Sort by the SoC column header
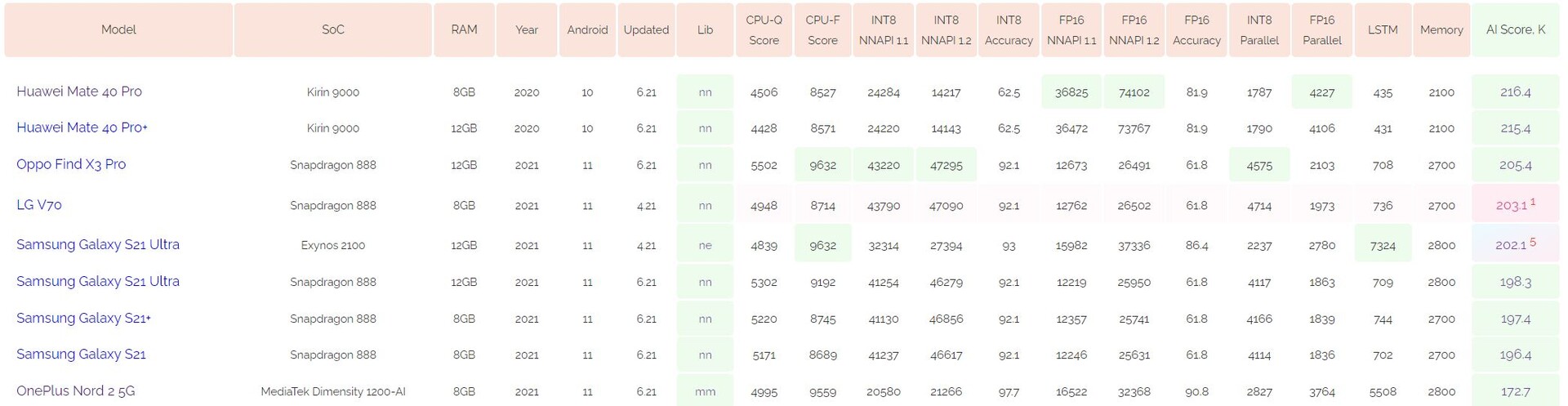Screen dimensions: 1568x406 pos(332,30)
